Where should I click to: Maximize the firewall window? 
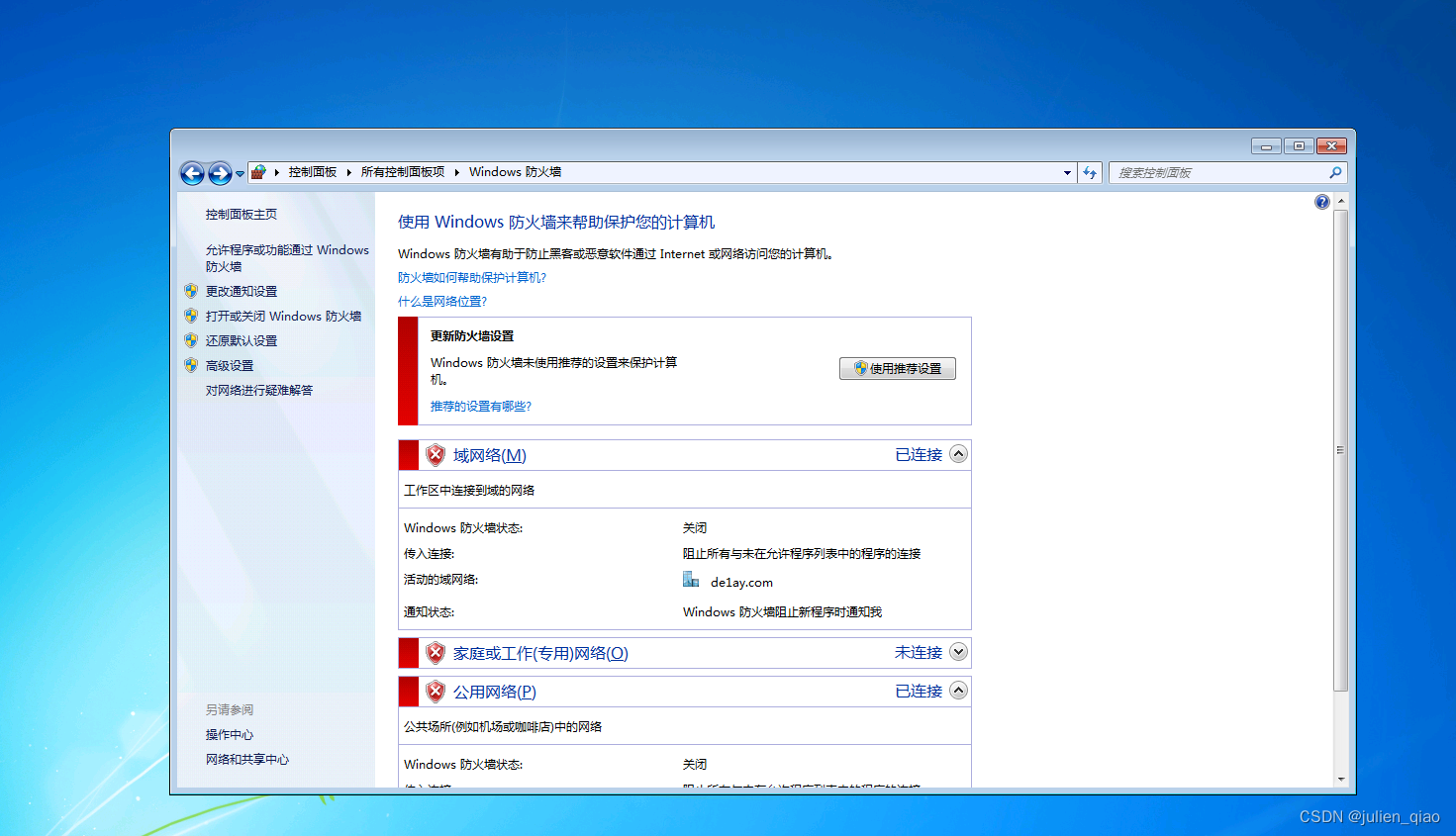coord(1299,146)
